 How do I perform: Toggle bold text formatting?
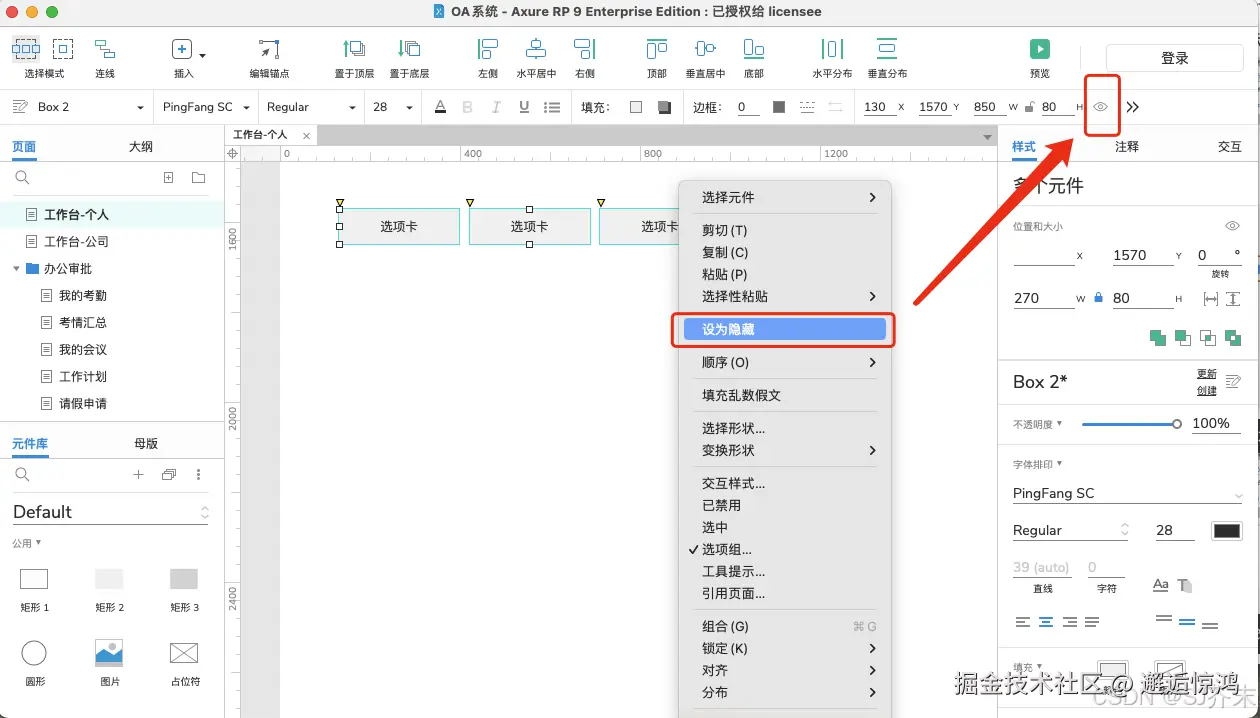pyautogui.click(x=469, y=107)
